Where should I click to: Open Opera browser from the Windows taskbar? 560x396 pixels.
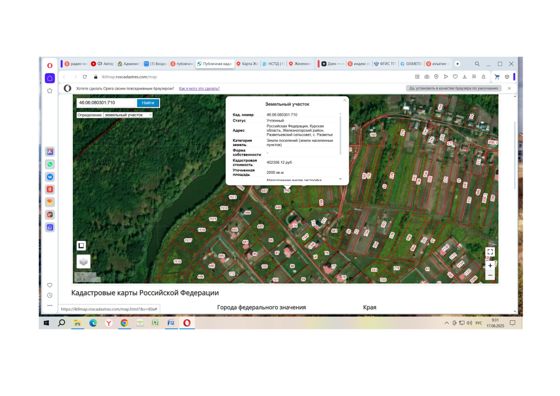(187, 323)
